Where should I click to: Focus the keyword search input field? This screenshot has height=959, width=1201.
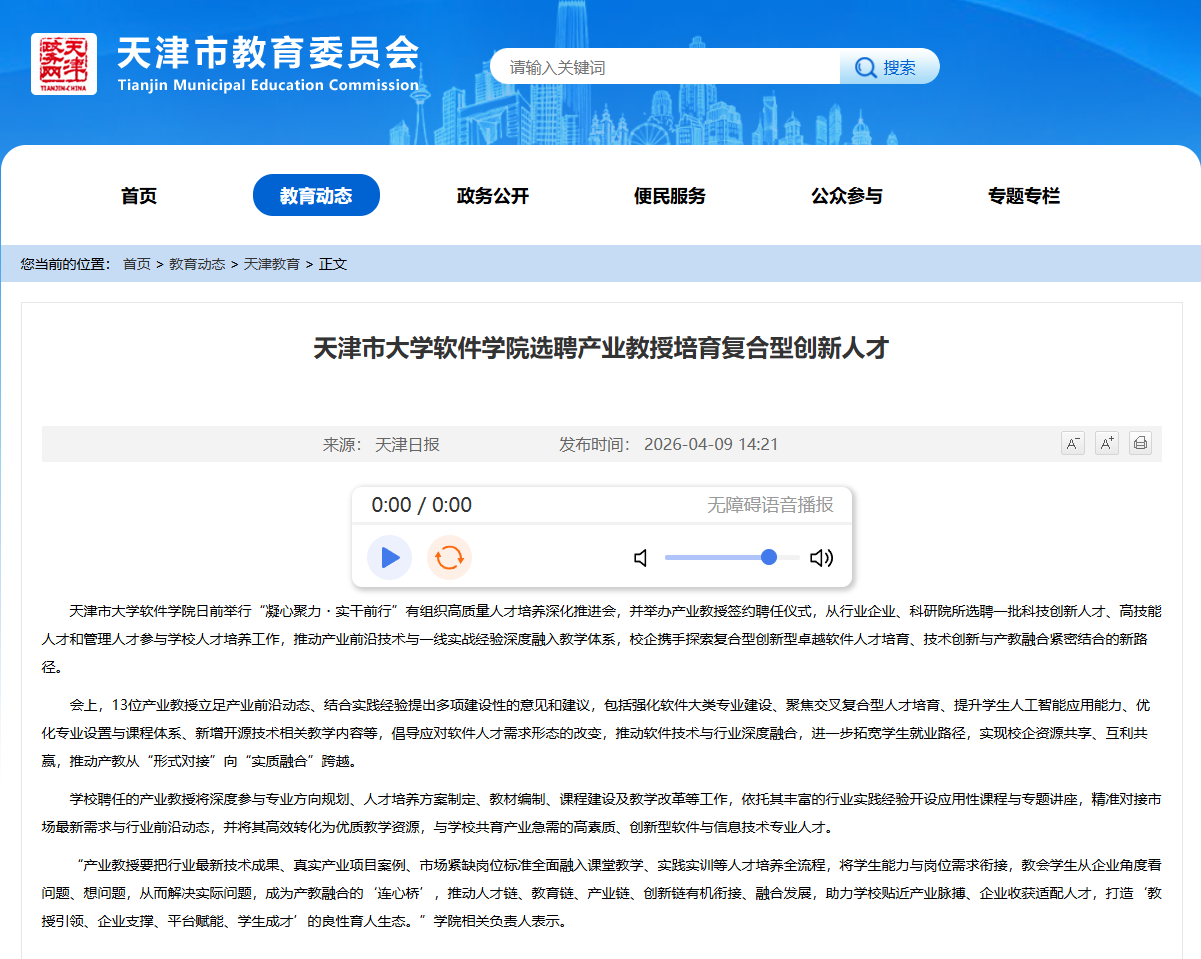tap(665, 68)
